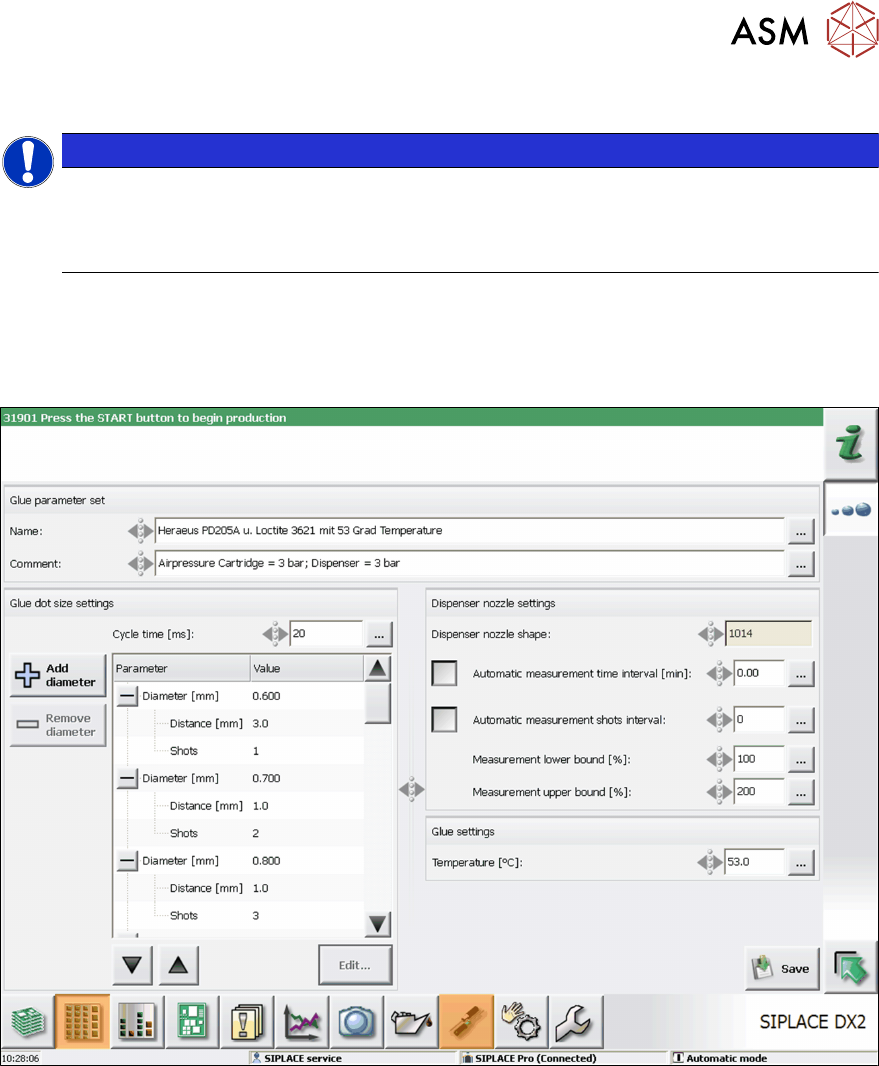Click the Edit... button
The height and width of the screenshot is (1066, 879).
pos(355,965)
